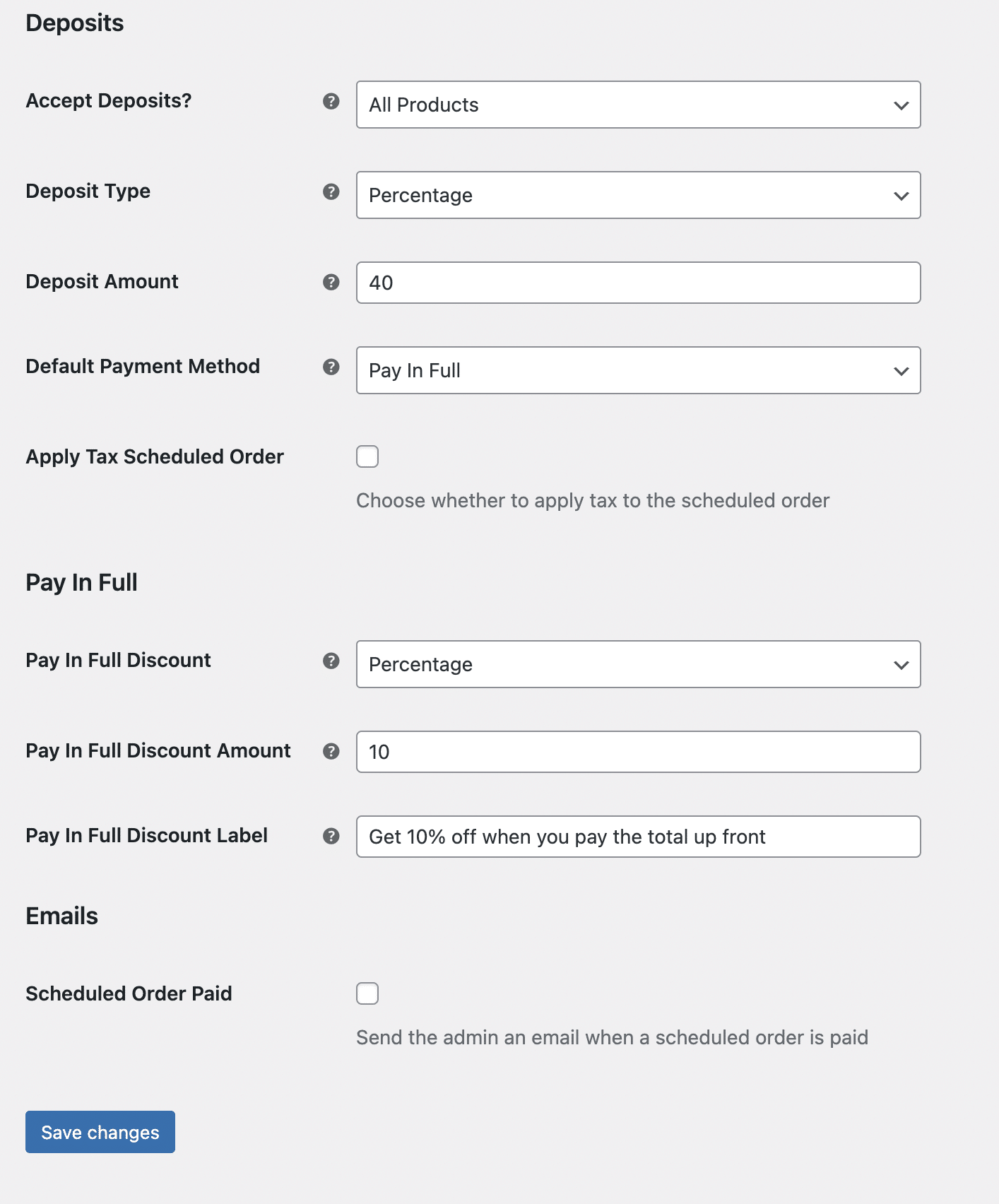Click the Pay In Full heading
This screenshot has height=1204, width=999.
(x=81, y=582)
